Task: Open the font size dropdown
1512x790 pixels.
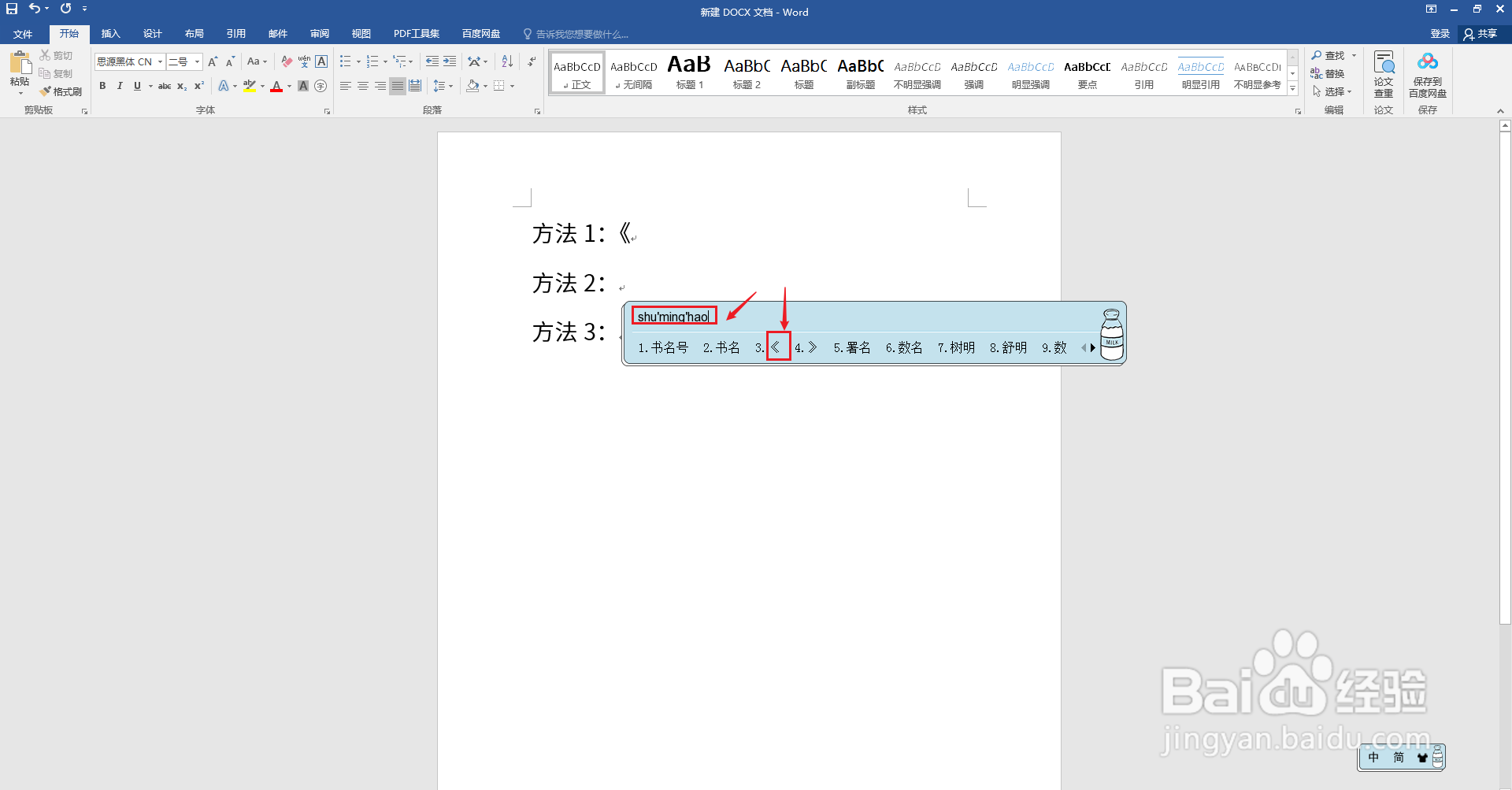Action: (x=197, y=61)
